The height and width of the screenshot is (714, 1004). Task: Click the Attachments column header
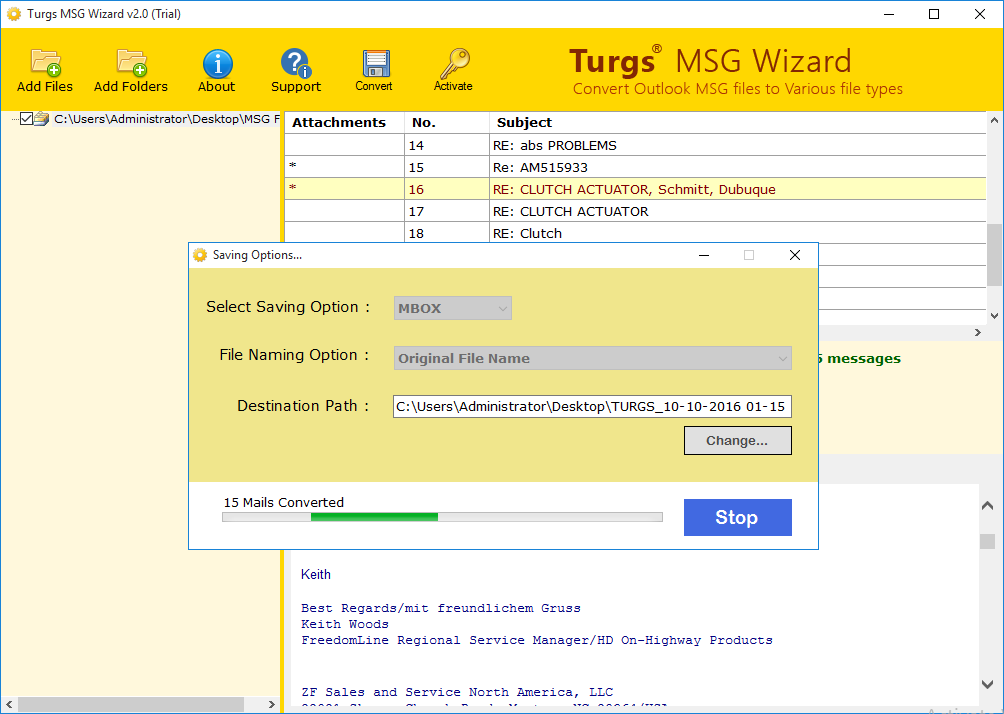tap(344, 122)
